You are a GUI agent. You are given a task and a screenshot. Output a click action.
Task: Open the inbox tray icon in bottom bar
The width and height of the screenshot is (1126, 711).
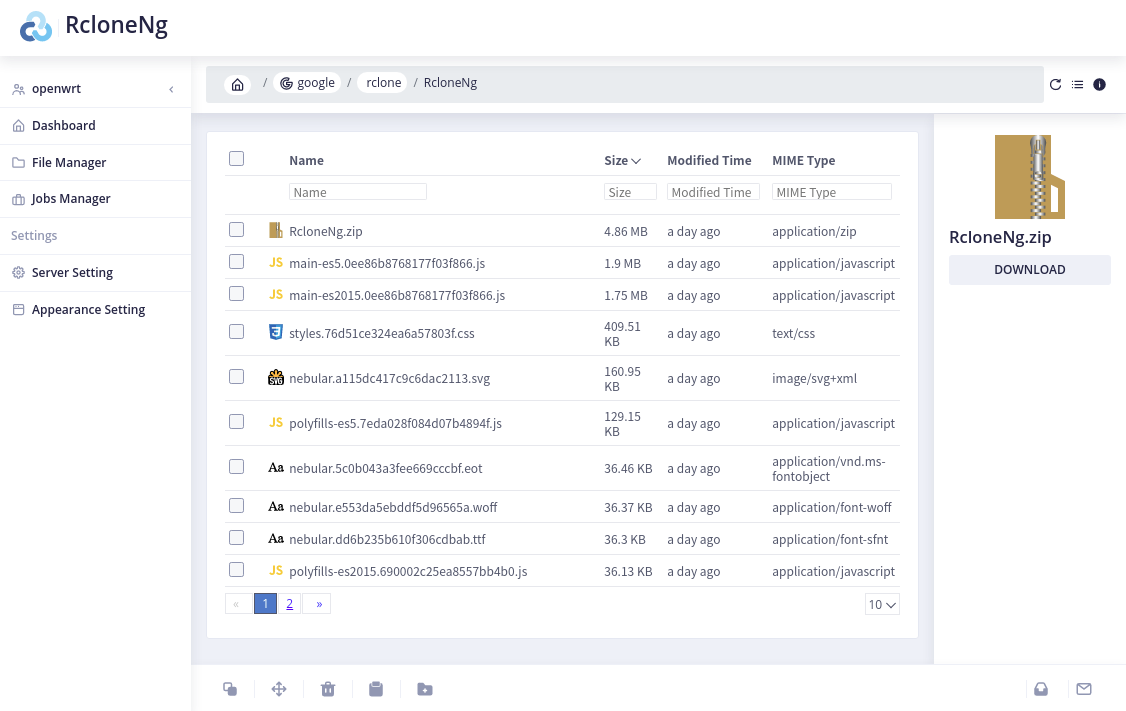point(1041,689)
